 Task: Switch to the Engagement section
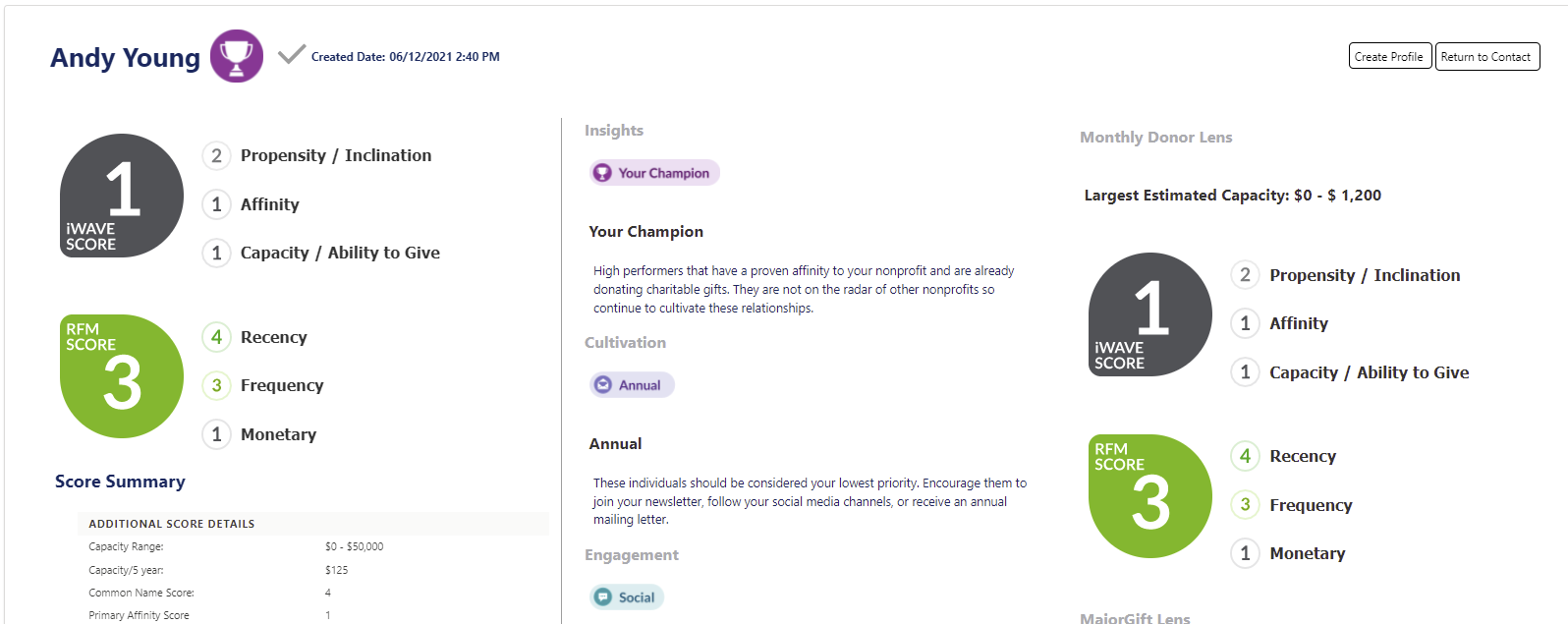(632, 554)
